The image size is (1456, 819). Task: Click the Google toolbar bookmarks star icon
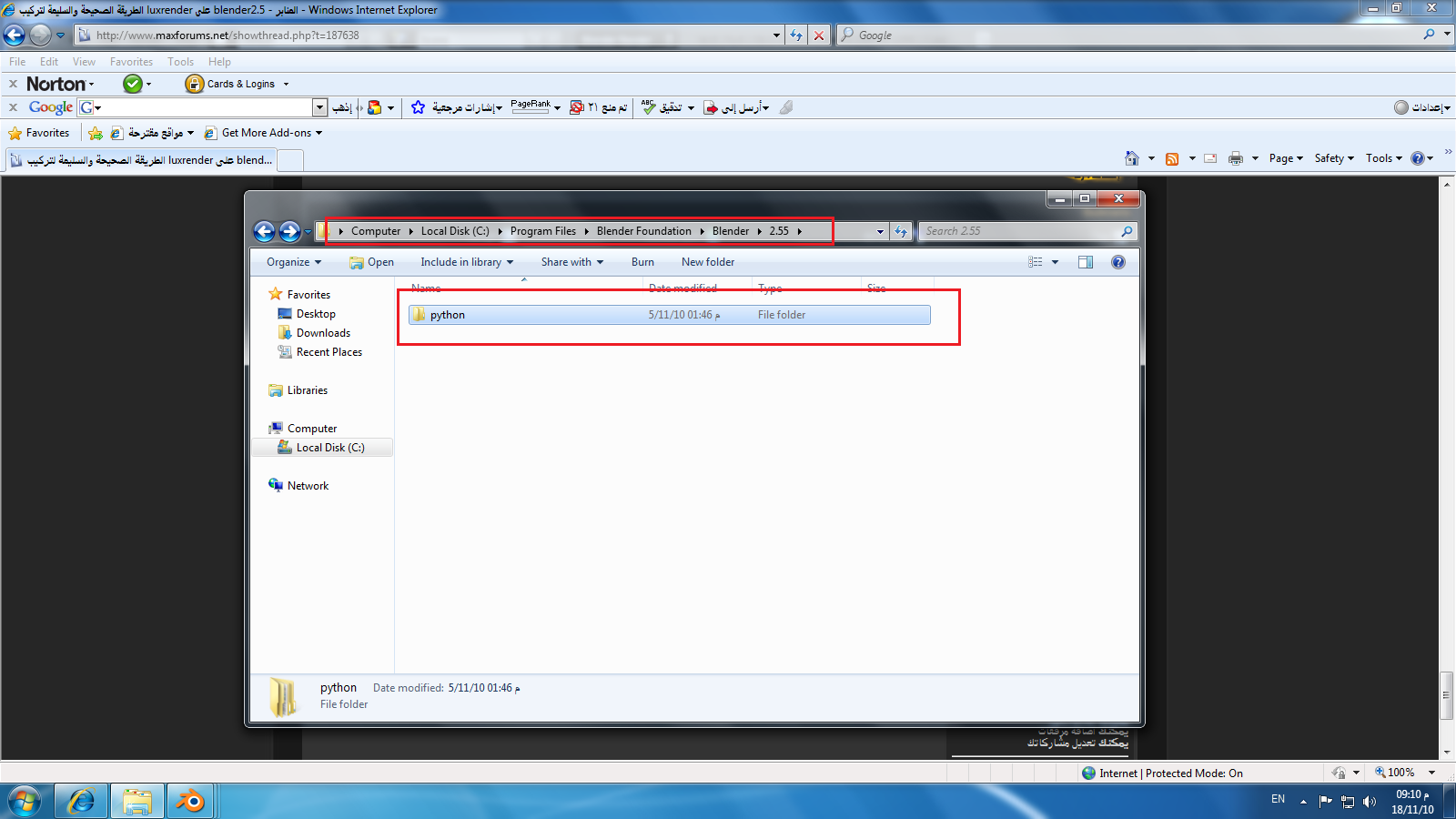[418, 107]
